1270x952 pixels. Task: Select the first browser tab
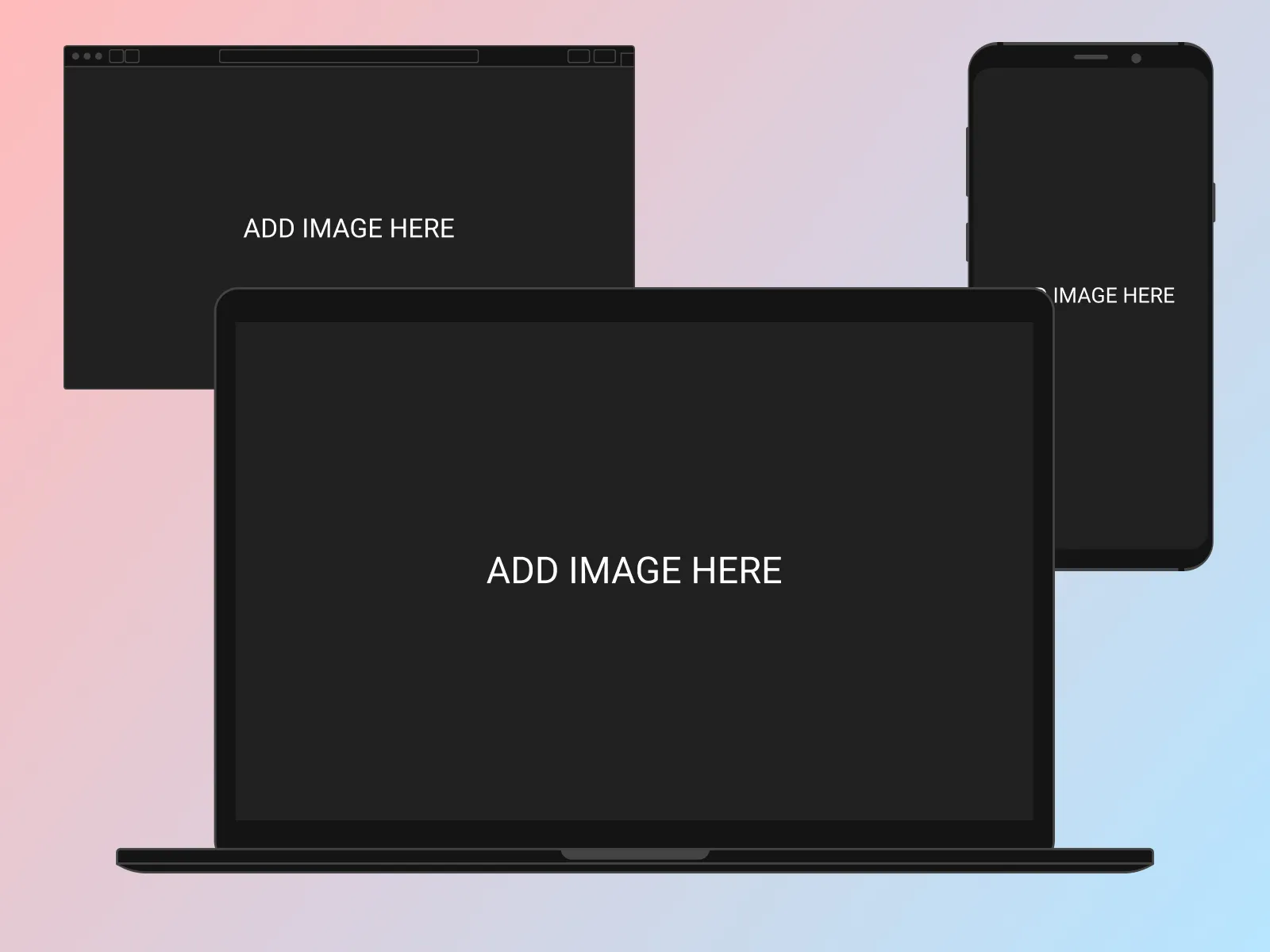click(x=116, y=57)
